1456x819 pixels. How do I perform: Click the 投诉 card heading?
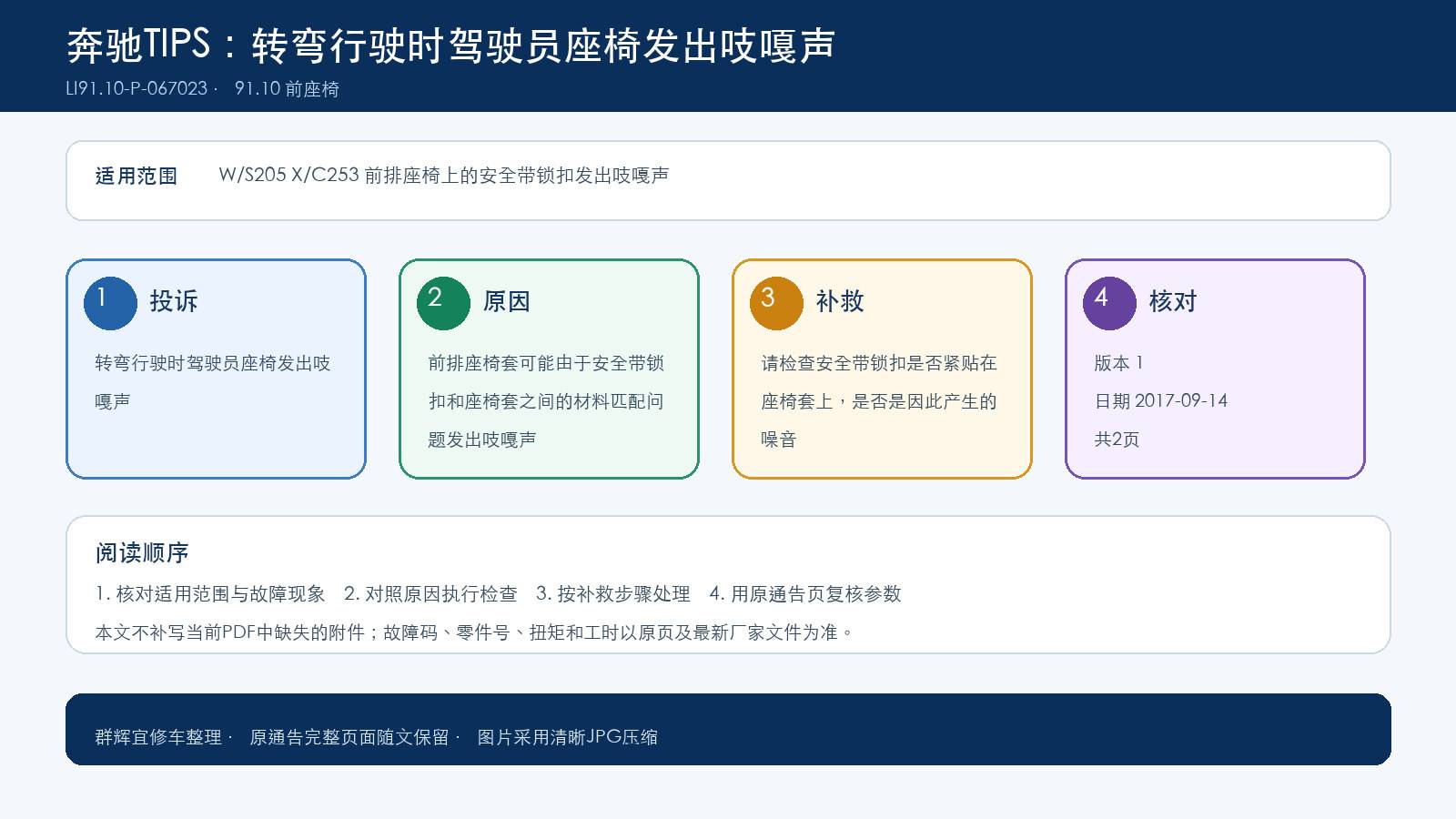[x=174, y=301]
